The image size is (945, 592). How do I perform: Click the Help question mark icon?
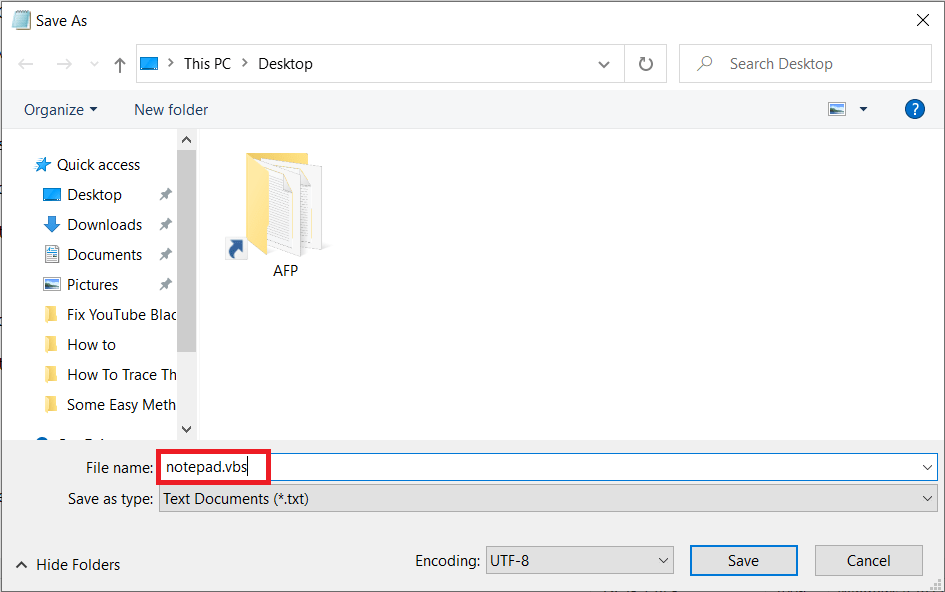click(x=915, y=109)
